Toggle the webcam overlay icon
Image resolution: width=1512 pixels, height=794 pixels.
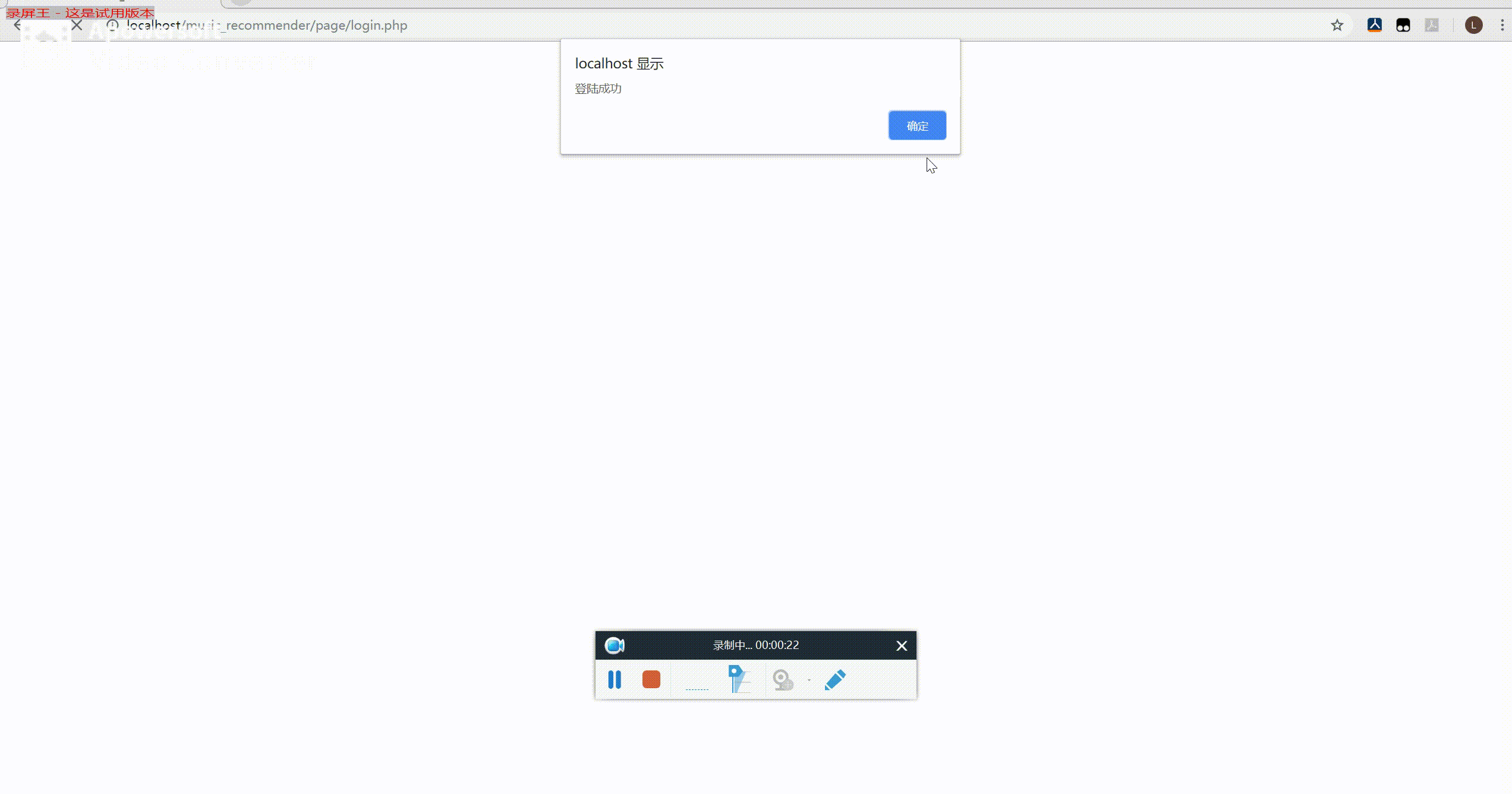(783, 679)
